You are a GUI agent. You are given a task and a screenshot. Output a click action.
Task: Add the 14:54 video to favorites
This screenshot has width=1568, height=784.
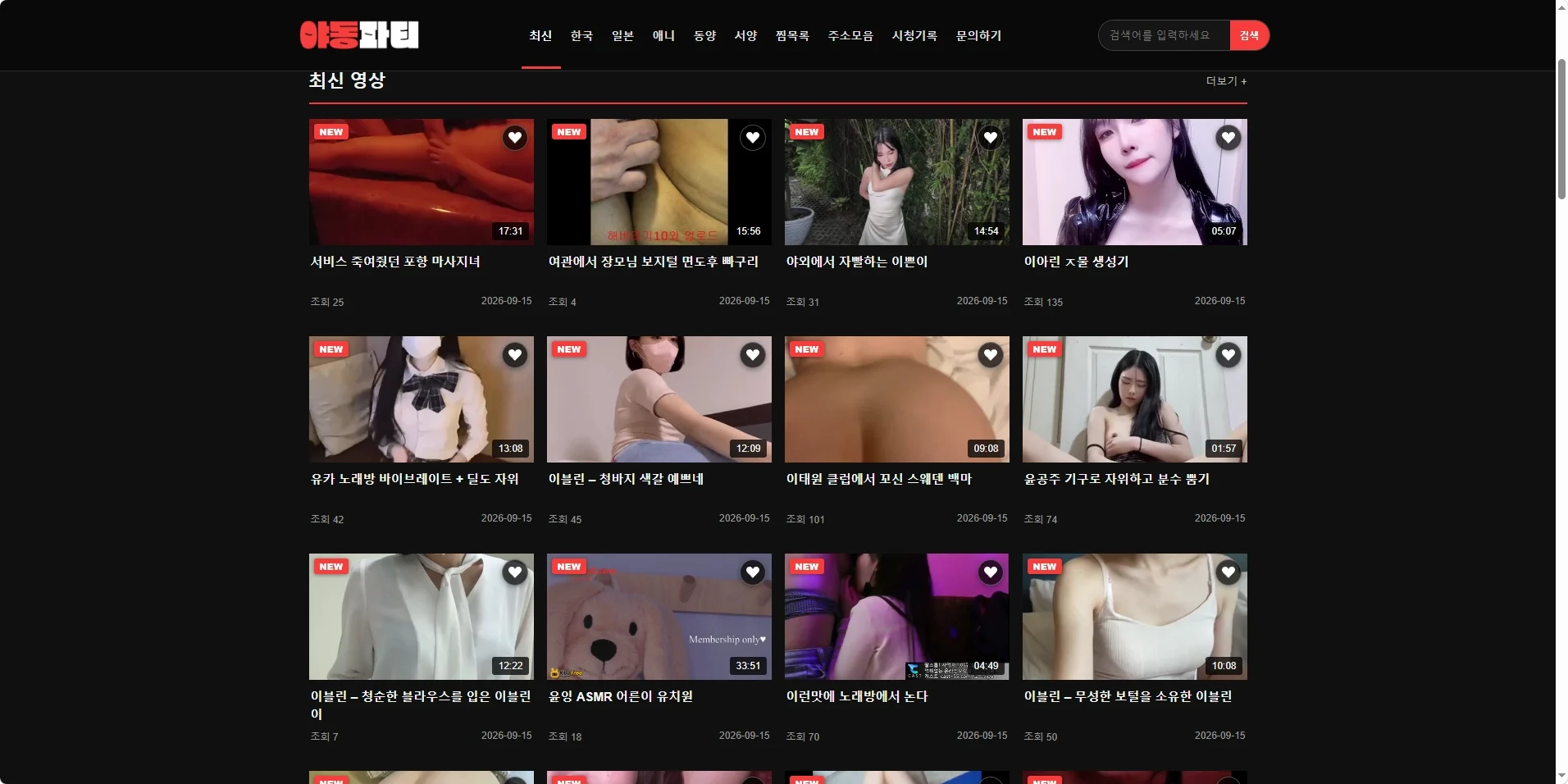coord(991,138)
